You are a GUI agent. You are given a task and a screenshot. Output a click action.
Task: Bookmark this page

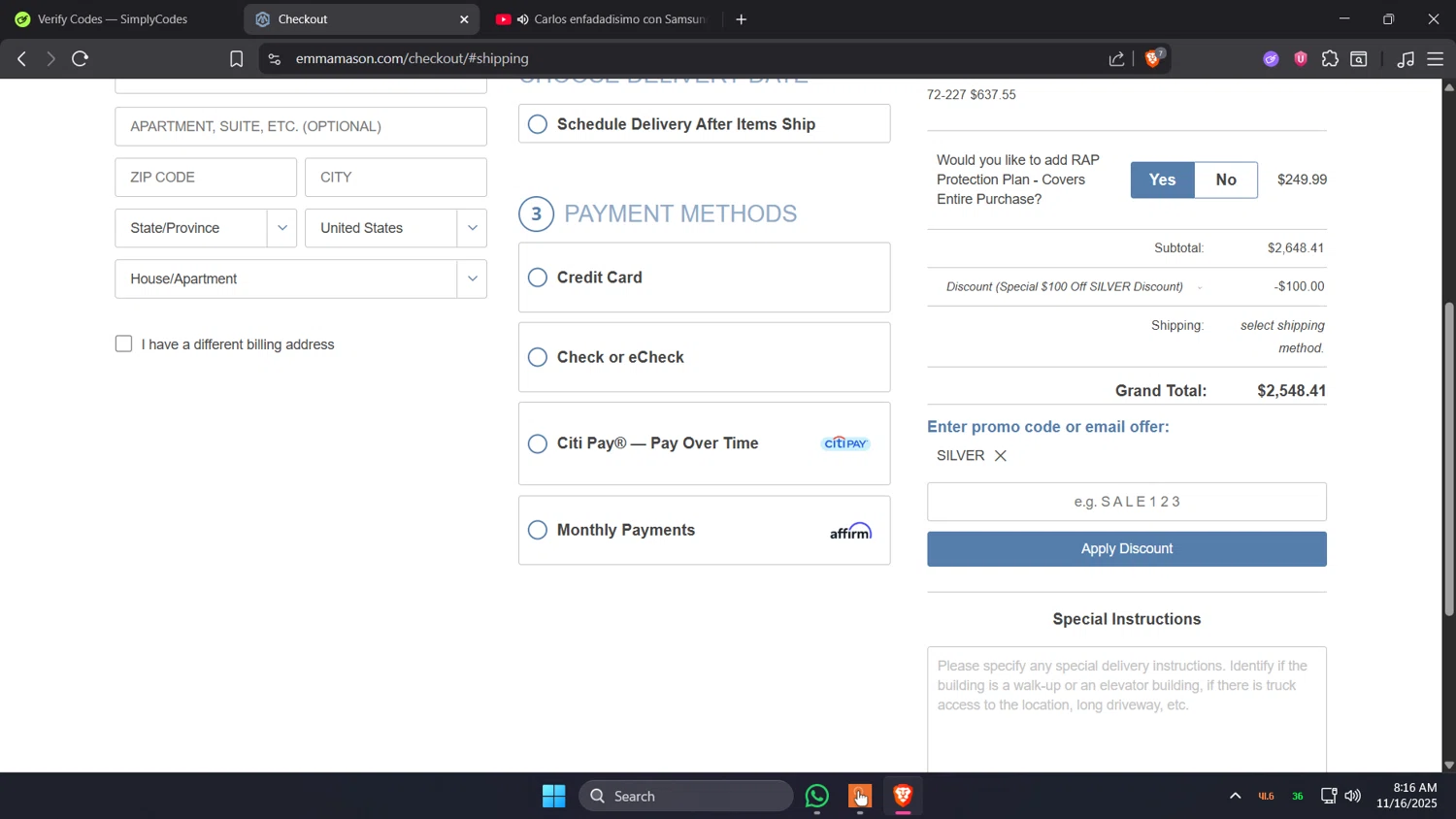[236, 59]
